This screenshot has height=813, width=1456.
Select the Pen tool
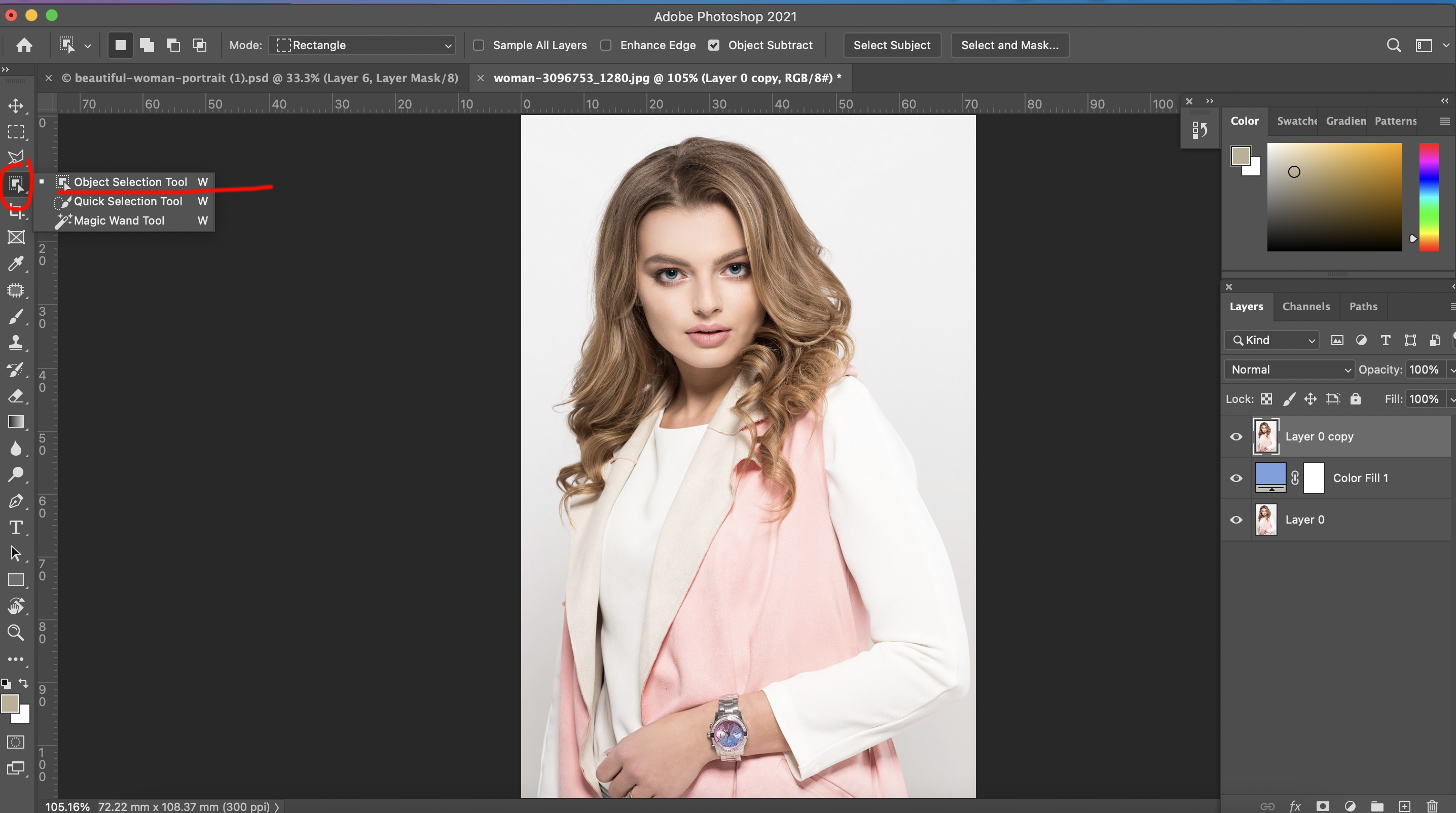16,501
